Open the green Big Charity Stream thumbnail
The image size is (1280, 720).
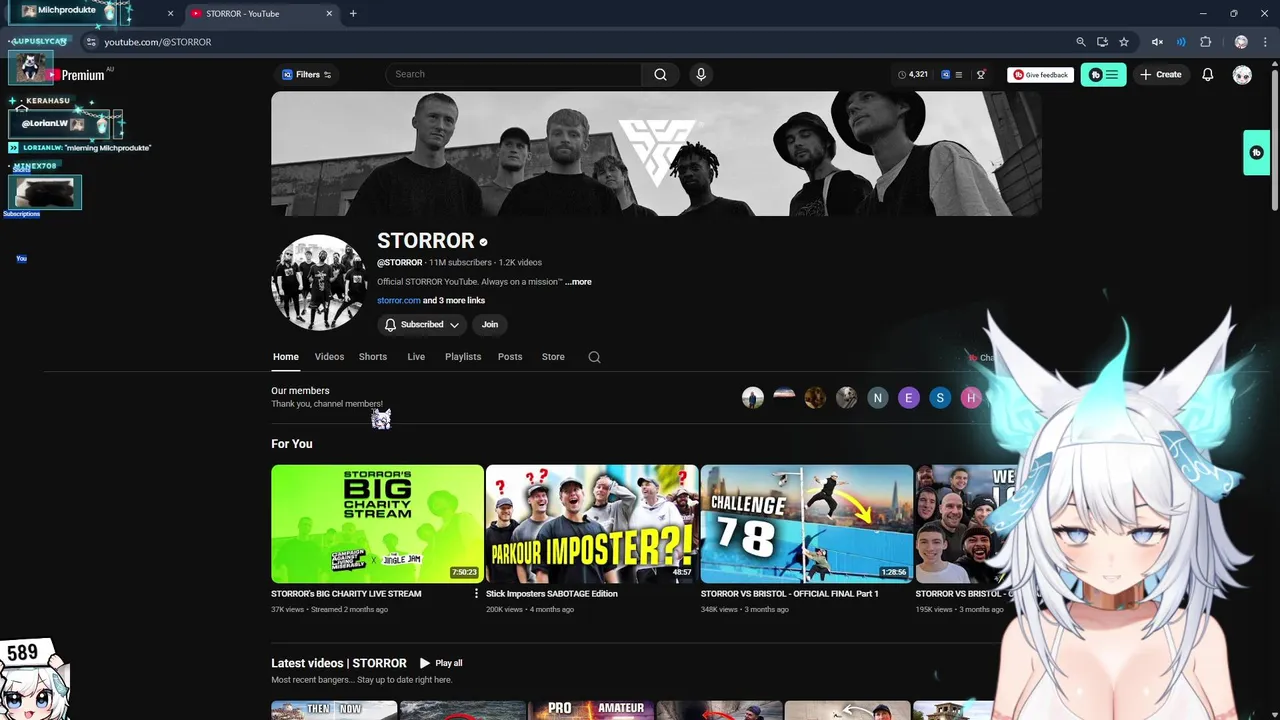[x=377, y=523]
